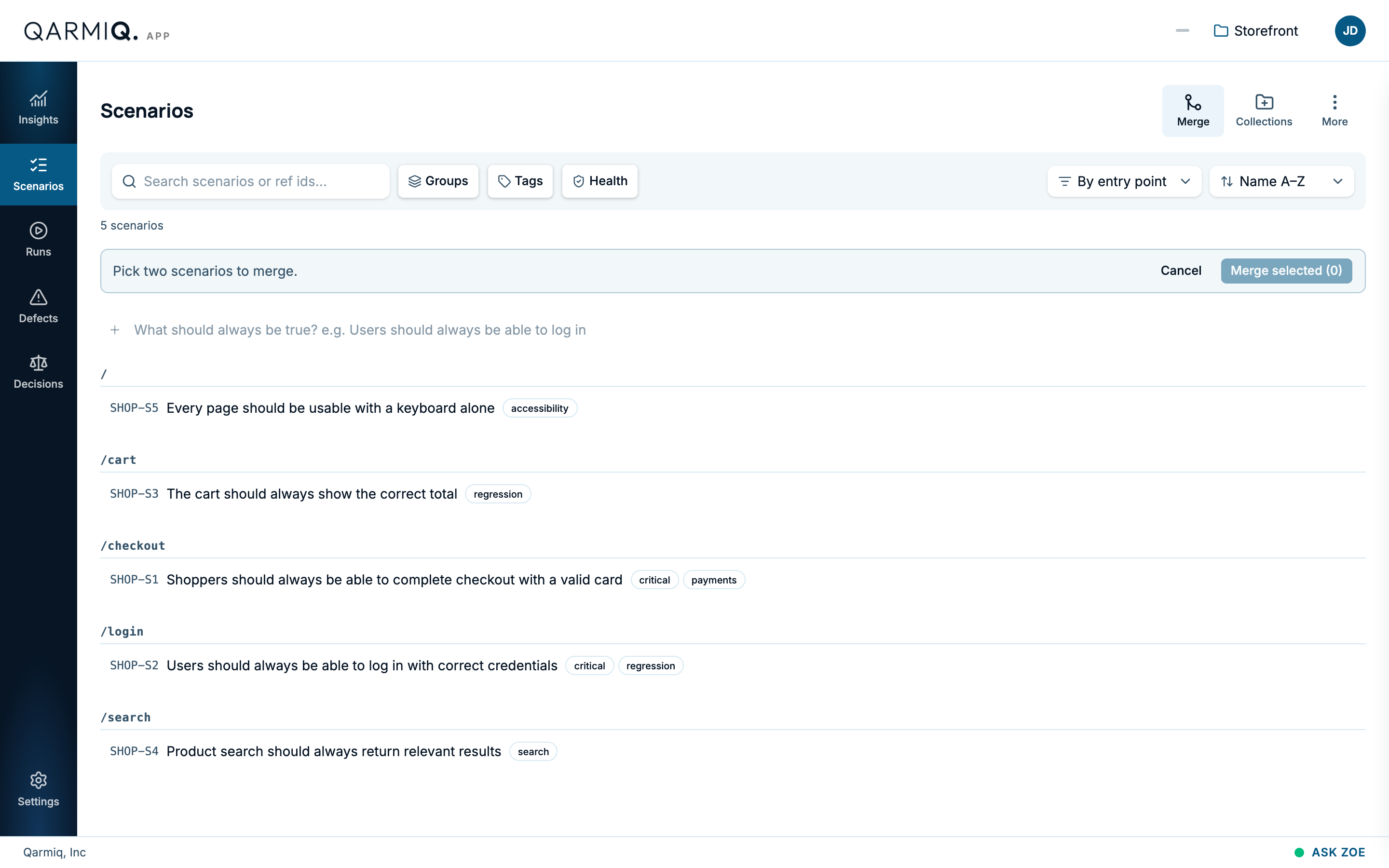Image resolution: width=1389 pixels, height=868 pixels.
Task: Click Merge selected (0) button
Action: tap(1286, 271)
